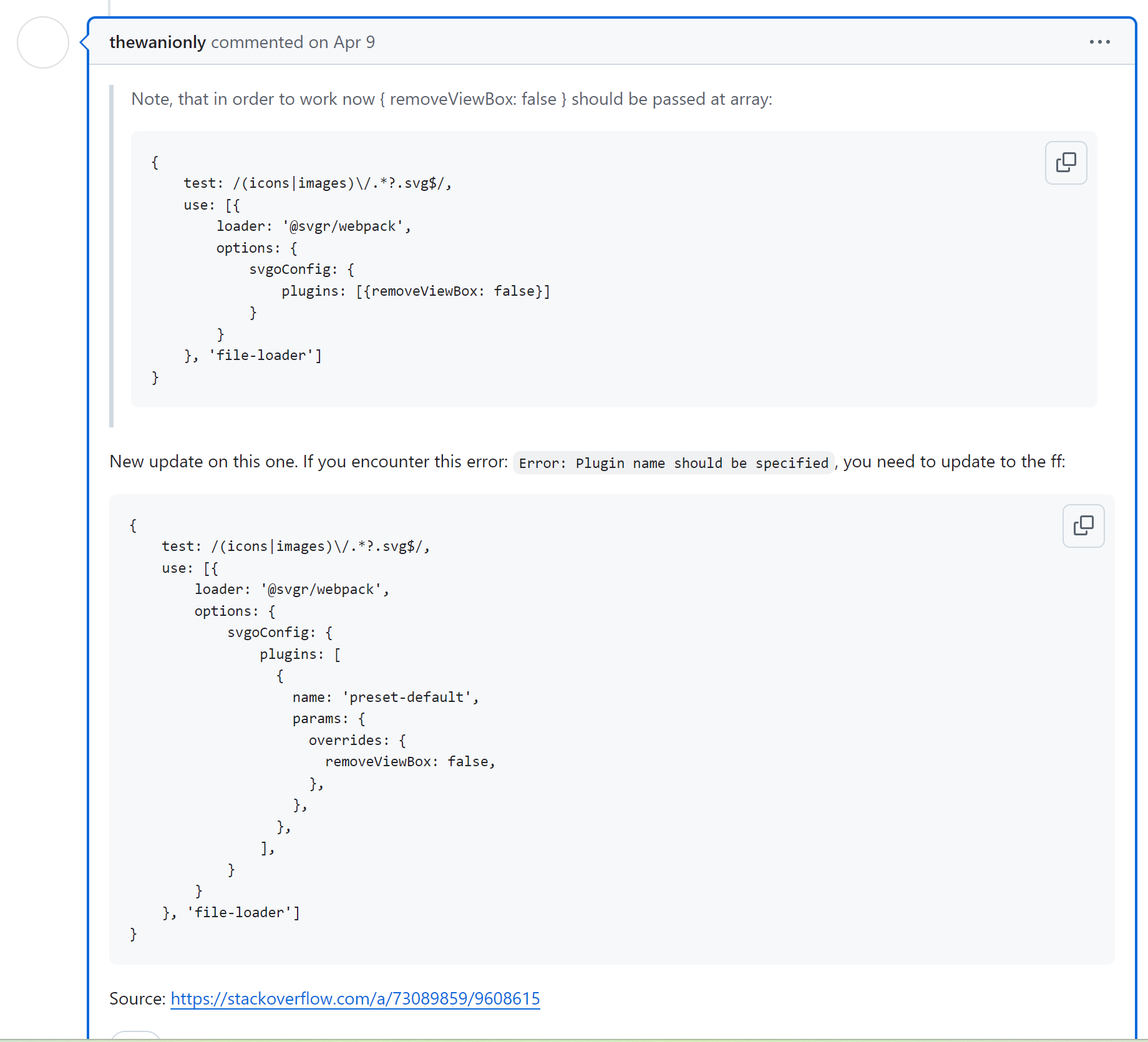The width and height of the screenshot is (1148, 1042).
Task: Click the inline 'Error: Plugin name should be specified' code
Action: click(x=673, y=463)
